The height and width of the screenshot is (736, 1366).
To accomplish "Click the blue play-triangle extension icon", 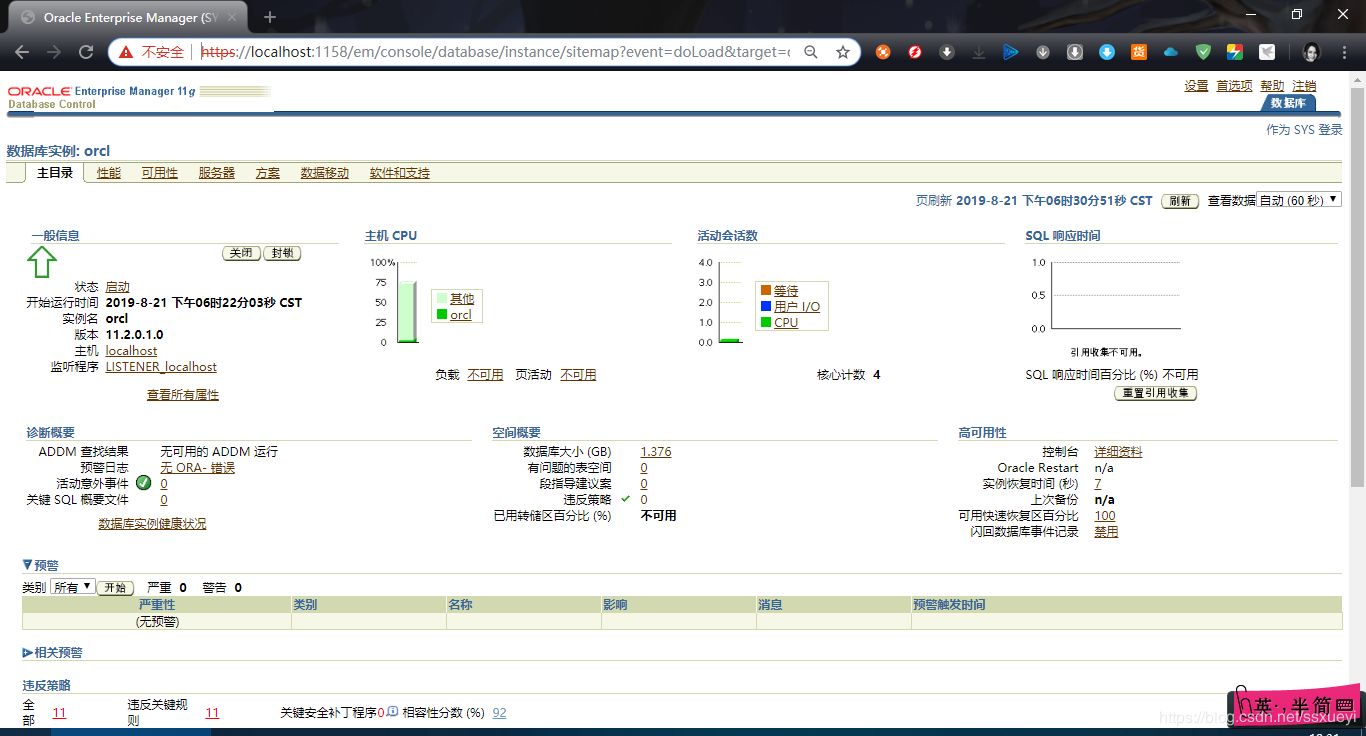I will pyautogui.click(x=1011, y=52).
